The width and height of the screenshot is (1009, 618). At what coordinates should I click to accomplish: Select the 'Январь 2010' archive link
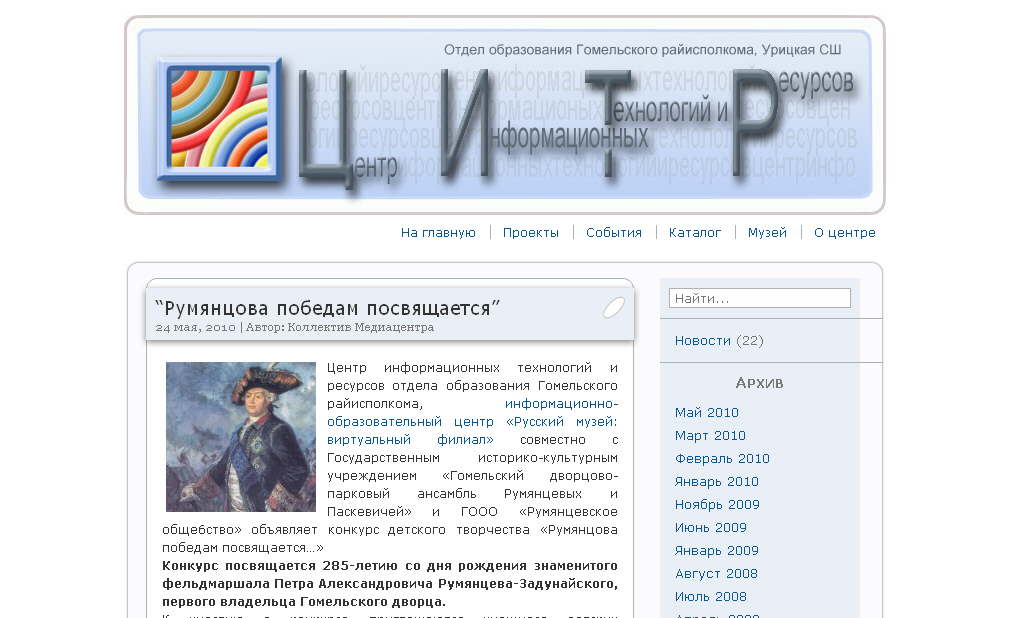716,482
